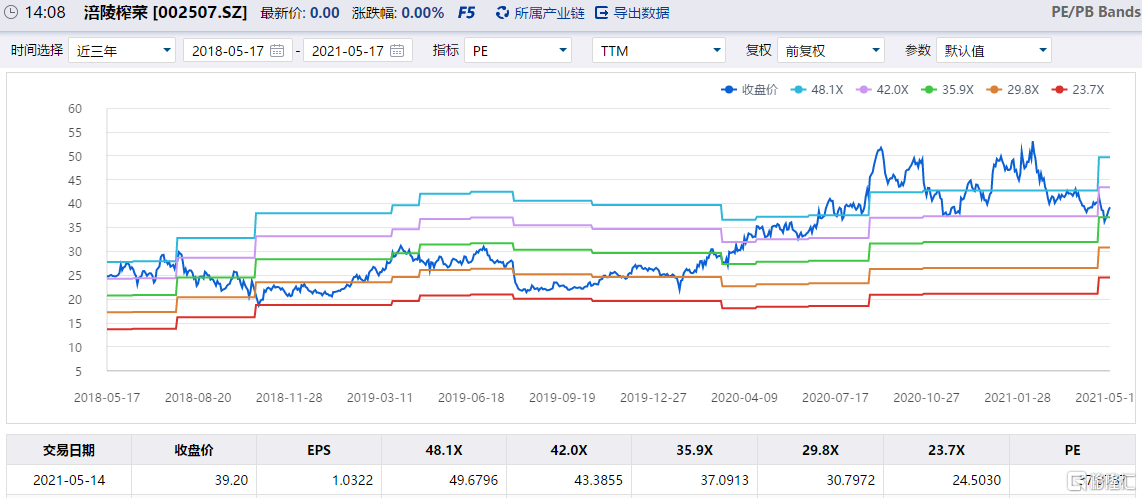This screenshot has width=1142, height=498.
Task: Select the cell 49.6796
Action: (444, 481)
